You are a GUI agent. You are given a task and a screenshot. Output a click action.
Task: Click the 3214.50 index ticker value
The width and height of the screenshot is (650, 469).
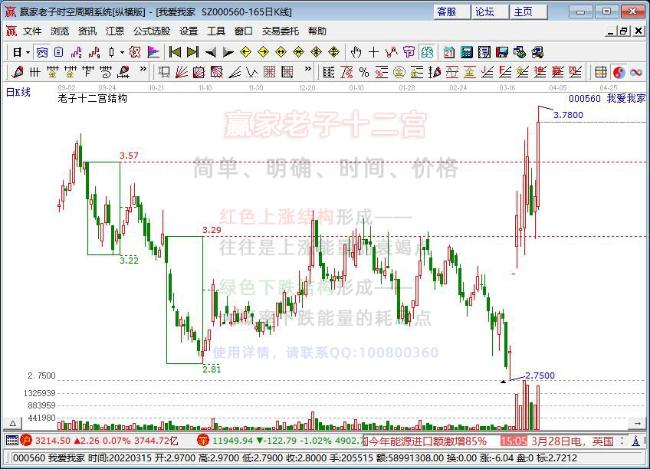53,441
